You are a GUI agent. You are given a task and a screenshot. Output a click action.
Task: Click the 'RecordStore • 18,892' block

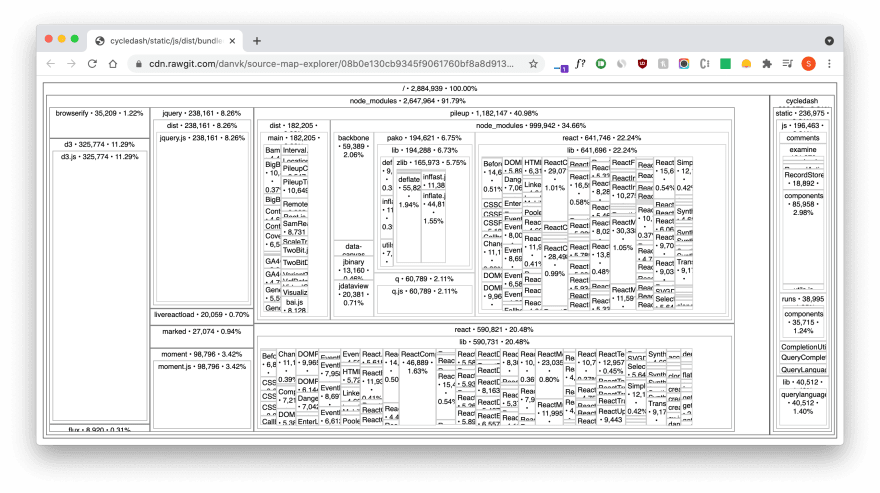[x=804, y=179]
